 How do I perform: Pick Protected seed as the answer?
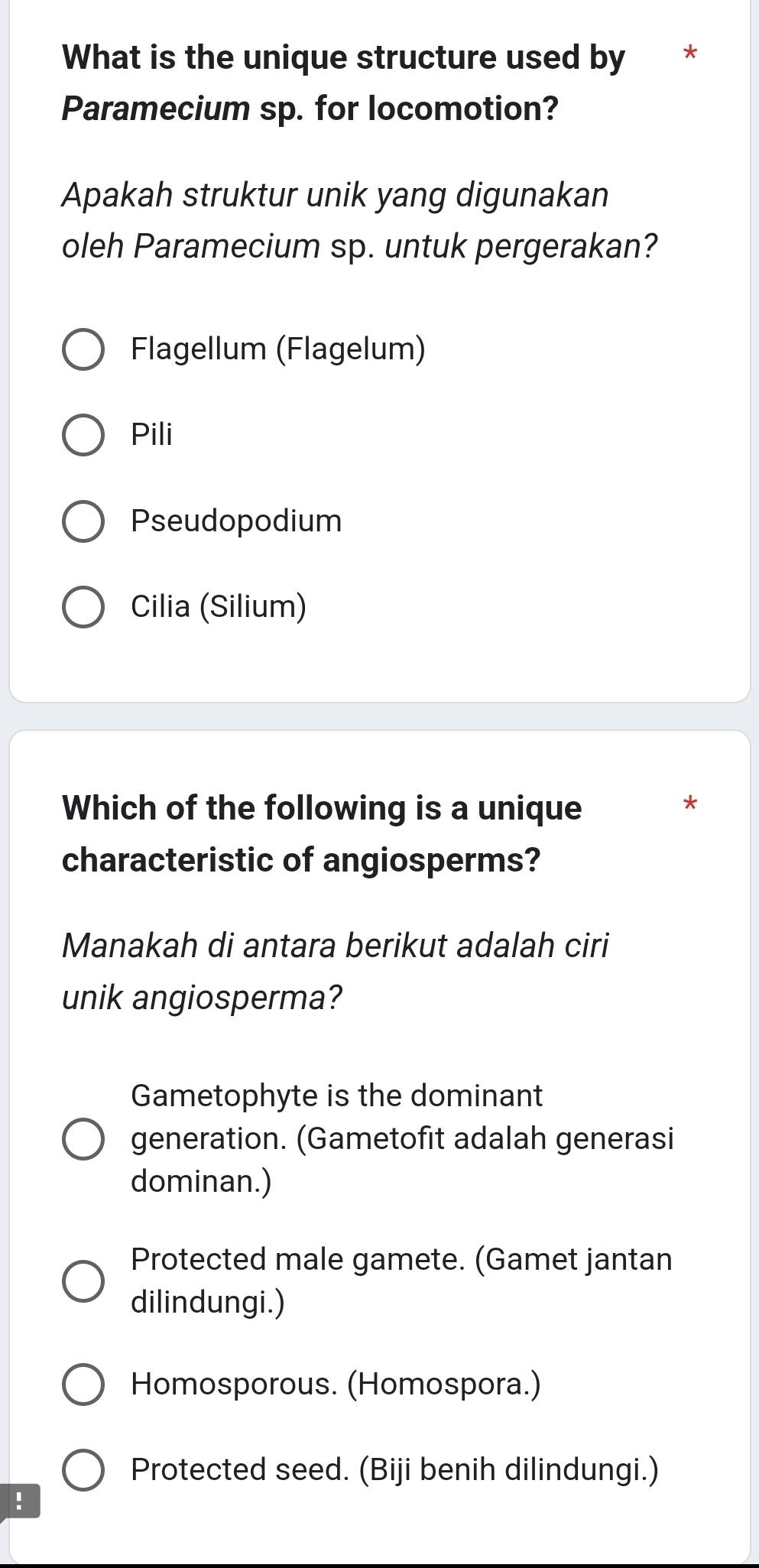pyautogui.click(x=86, y=1469)
